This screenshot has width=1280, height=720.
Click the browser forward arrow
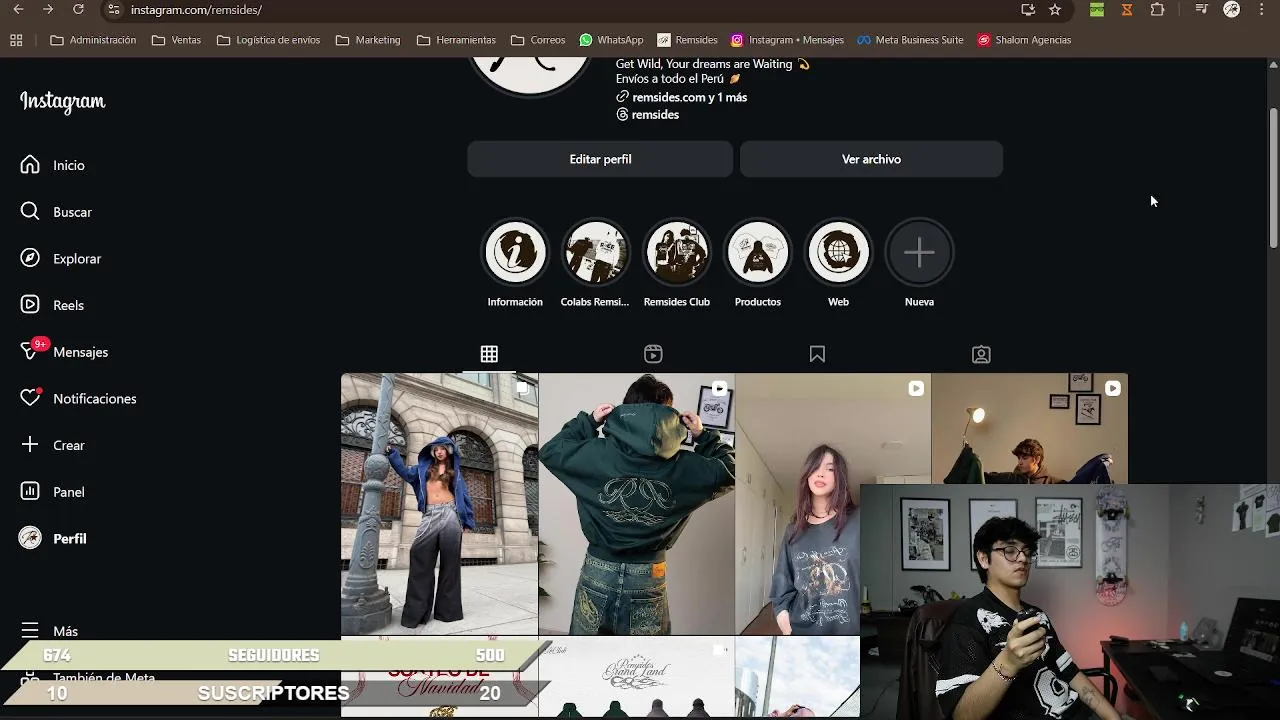[x=47, y=9]
